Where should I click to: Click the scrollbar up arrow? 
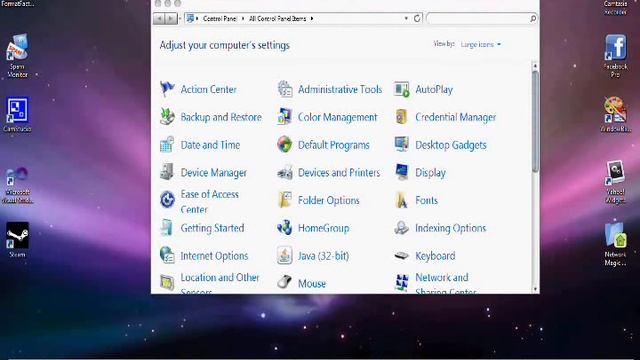535,66
